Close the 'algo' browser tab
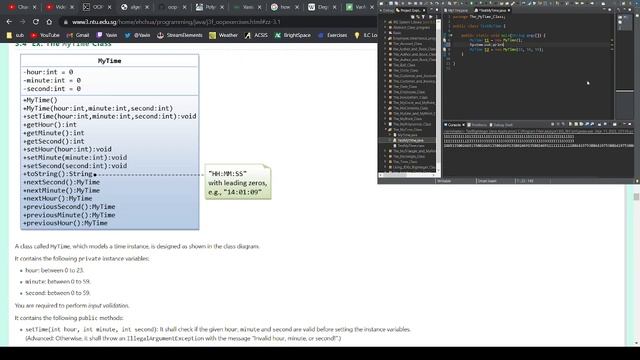The width and height of the screenshot is (640, 360). (147, 7)
